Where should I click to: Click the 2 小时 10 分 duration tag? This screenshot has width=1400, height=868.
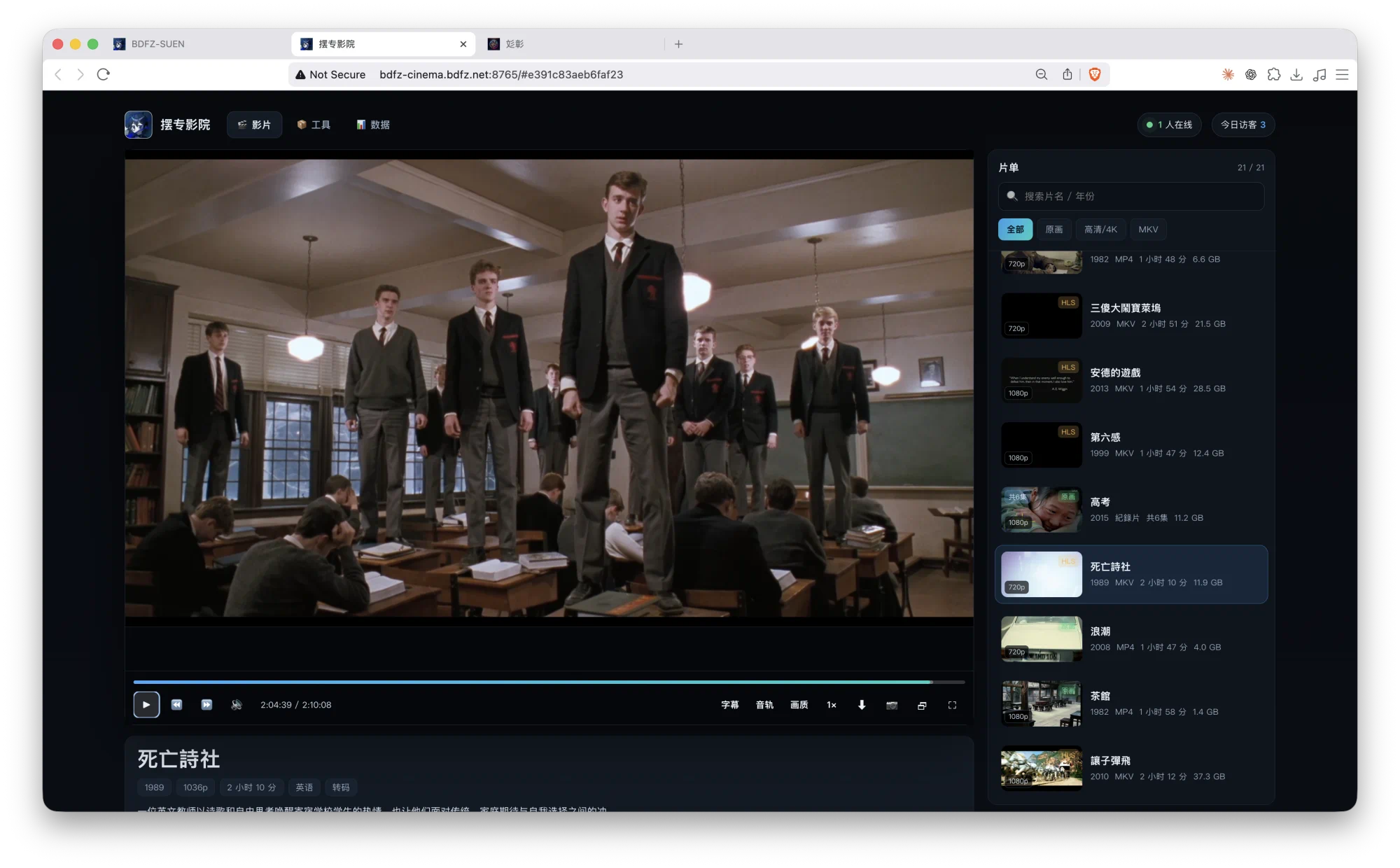point(251,787)
